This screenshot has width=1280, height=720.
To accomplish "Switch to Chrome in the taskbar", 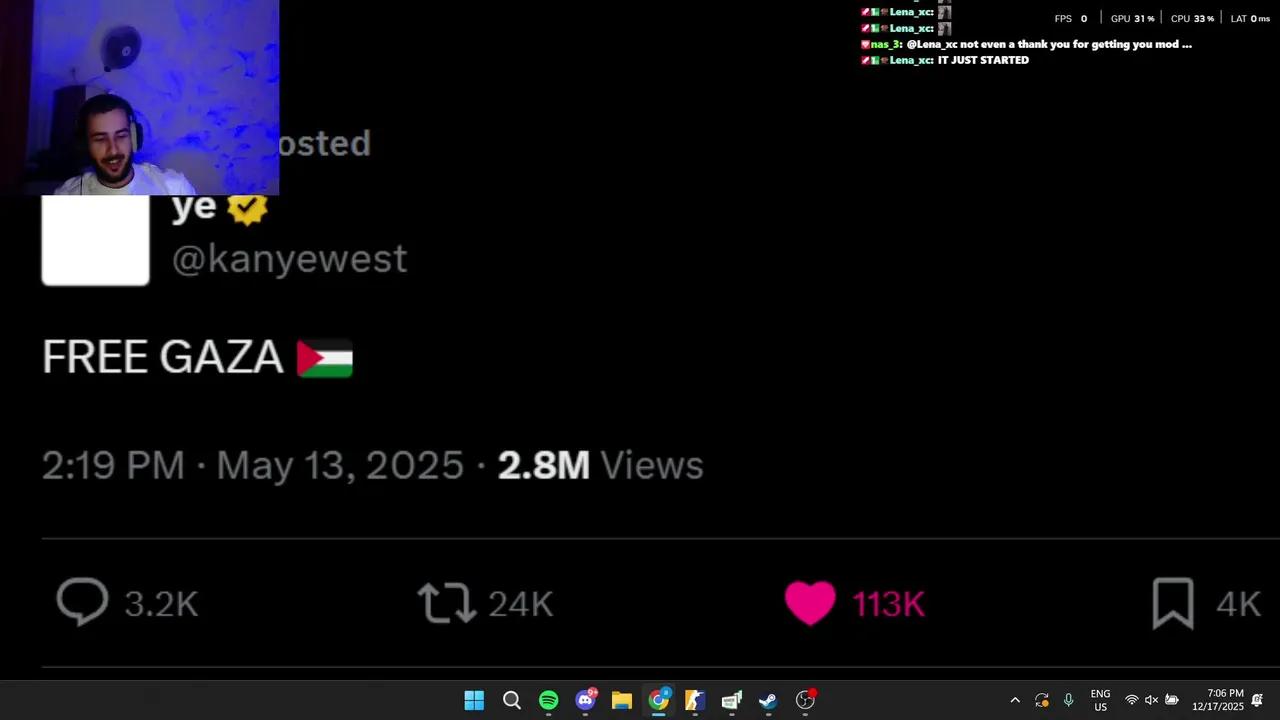I will point(658,700).
